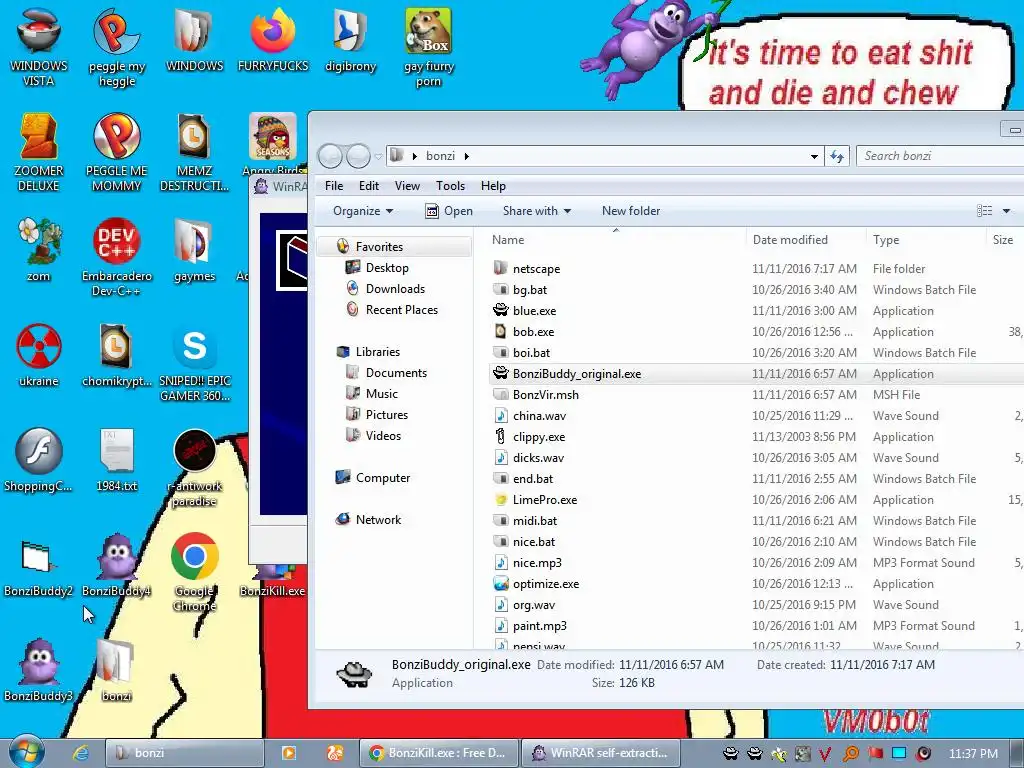Select Embarcadero Dev-C++ desktop icon
The height and width of the screenshot is (768, 1024).
[116, 257]
